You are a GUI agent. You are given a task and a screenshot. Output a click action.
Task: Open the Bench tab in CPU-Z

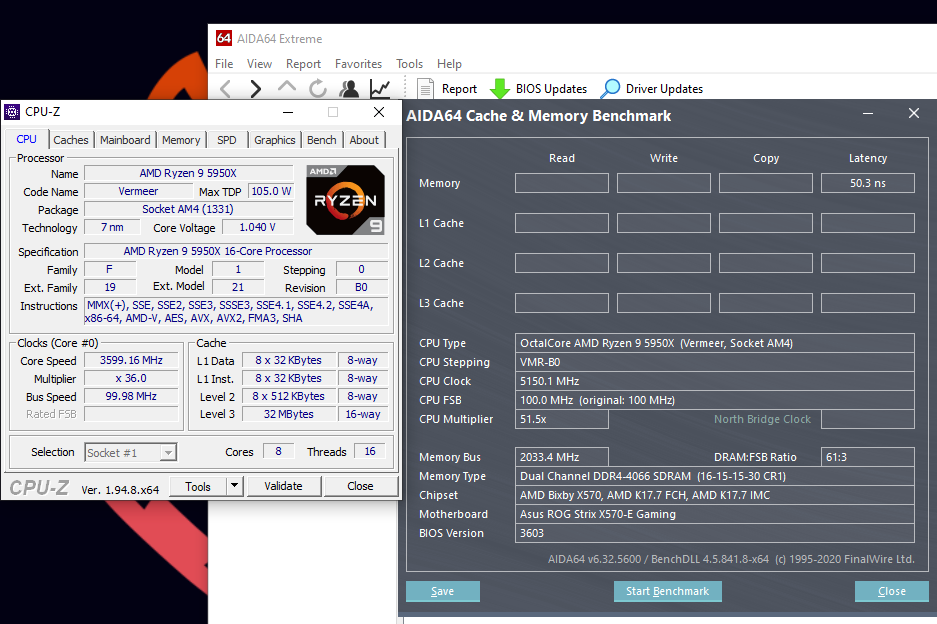coord(321,140)
